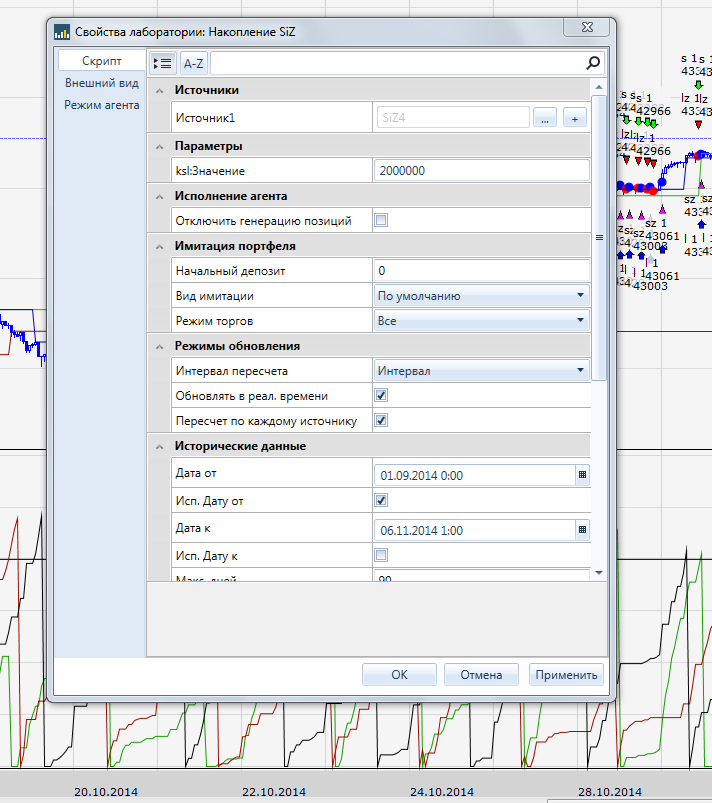The image size is (712, 803).
Task: Click the properties list vertical scrollbar
Action: (x=599, y=238)
